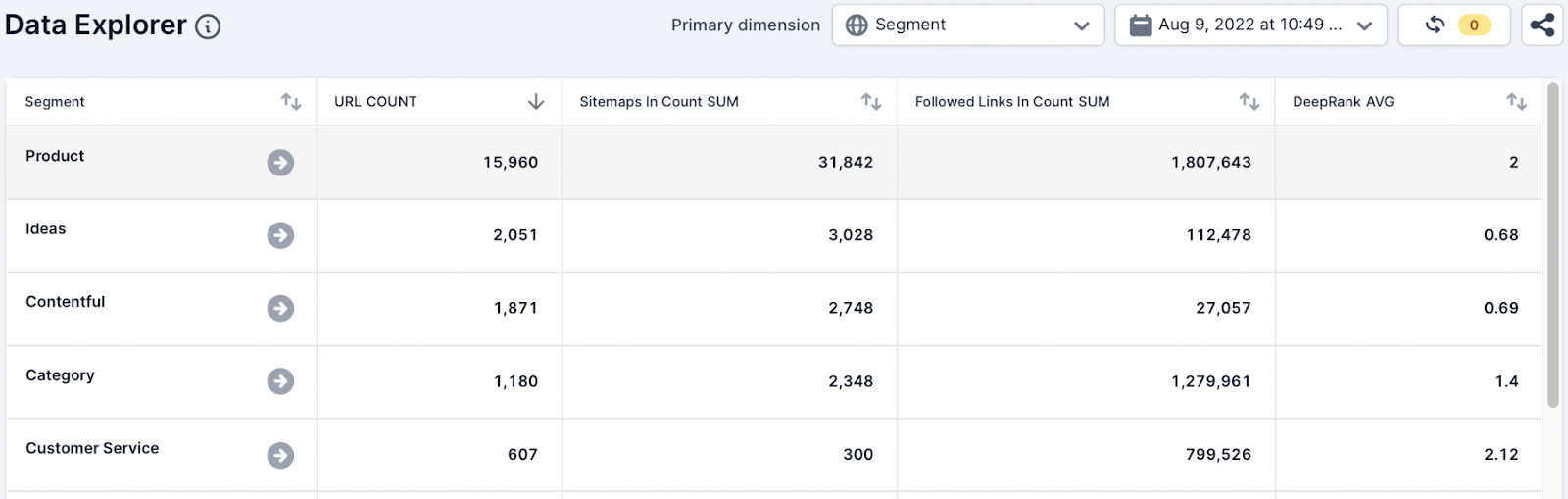The width and height of the screenshot is (1568, 499).
Task: Open the Aug 9, 2022 date dropdown
Action: pyautogui.click(x=1250, y=25)
